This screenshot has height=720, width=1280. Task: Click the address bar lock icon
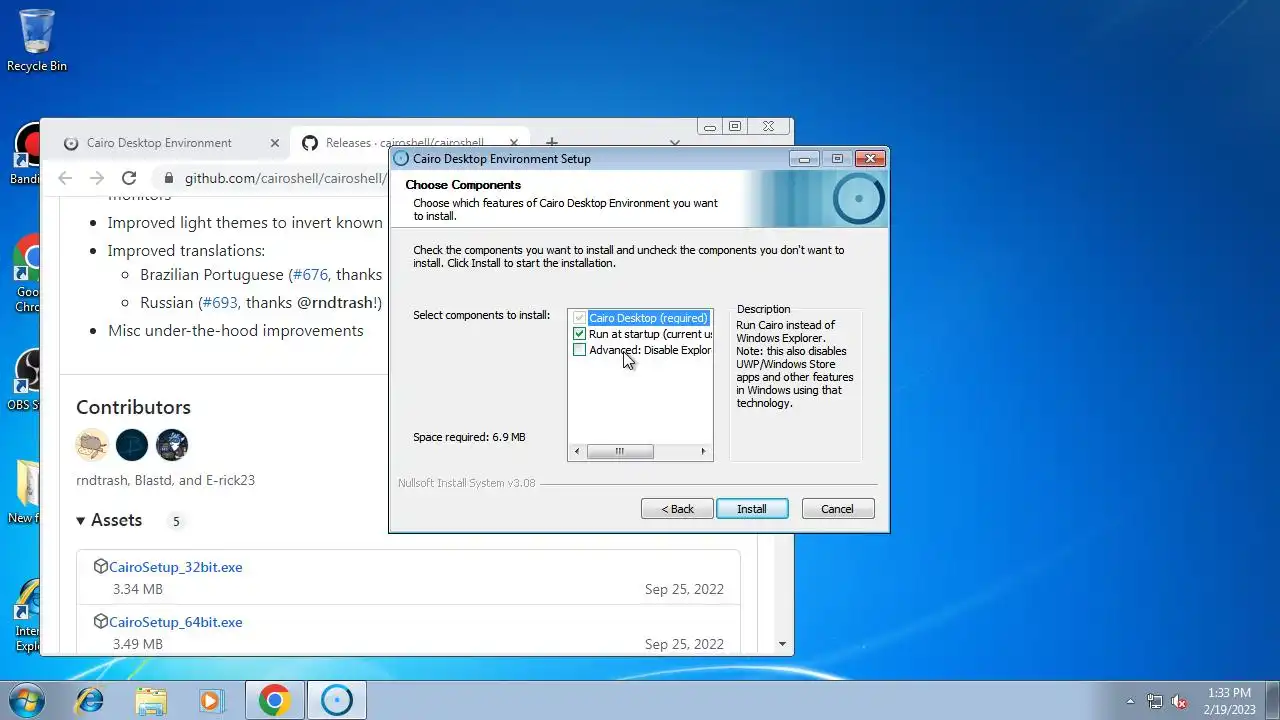(x=168, y=178)
